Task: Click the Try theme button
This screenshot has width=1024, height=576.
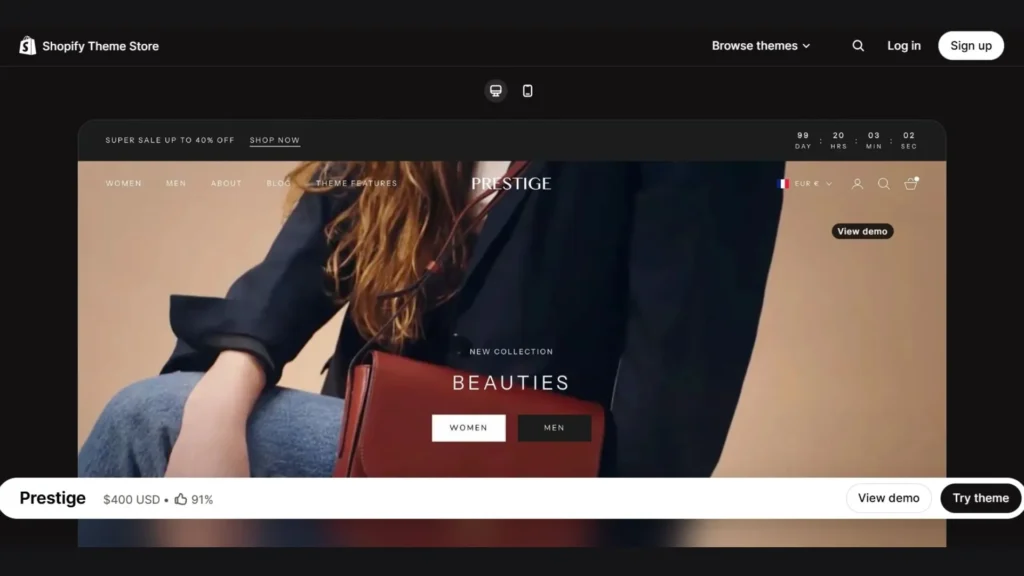Action: [981, 498]
